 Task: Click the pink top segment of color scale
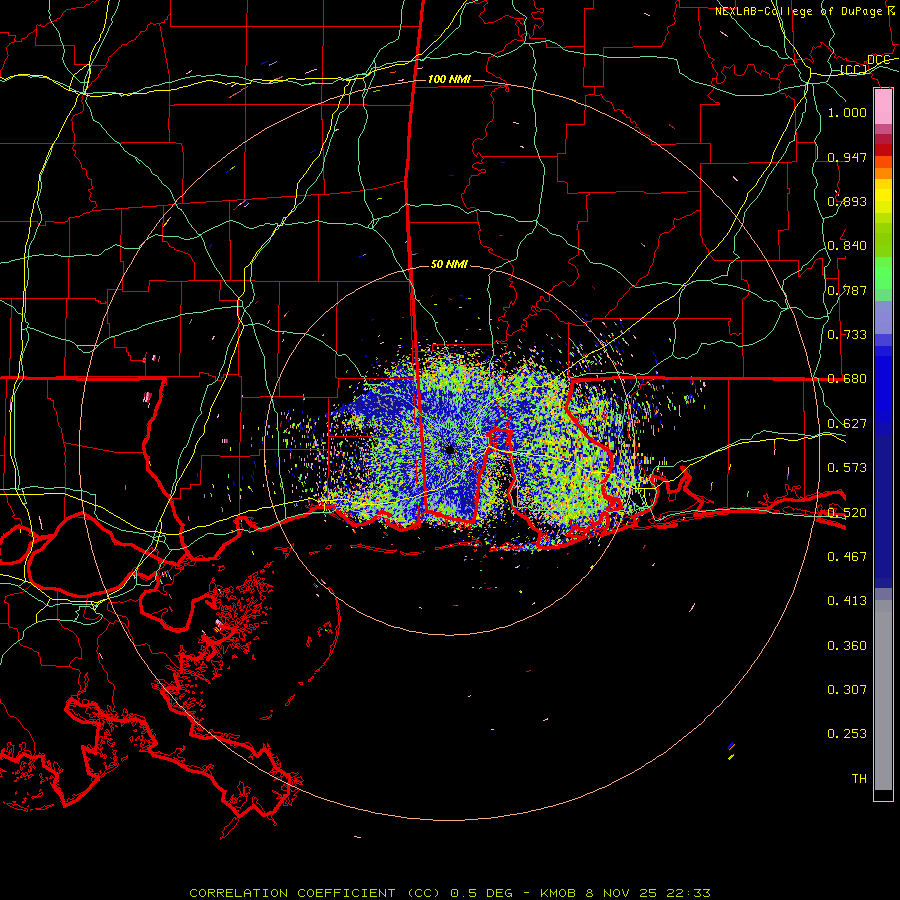pos(883,107)
